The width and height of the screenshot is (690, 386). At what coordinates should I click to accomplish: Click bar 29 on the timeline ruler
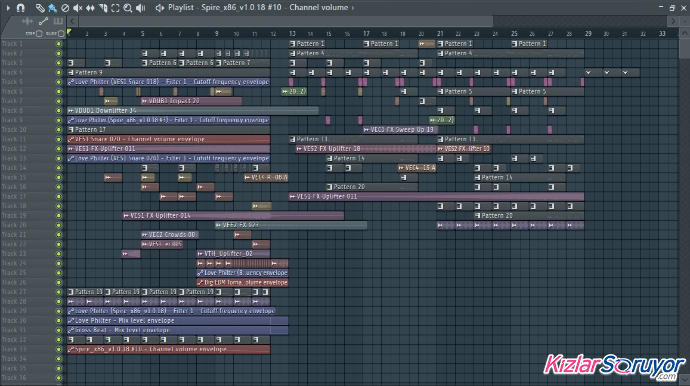(x=588, y=33)
